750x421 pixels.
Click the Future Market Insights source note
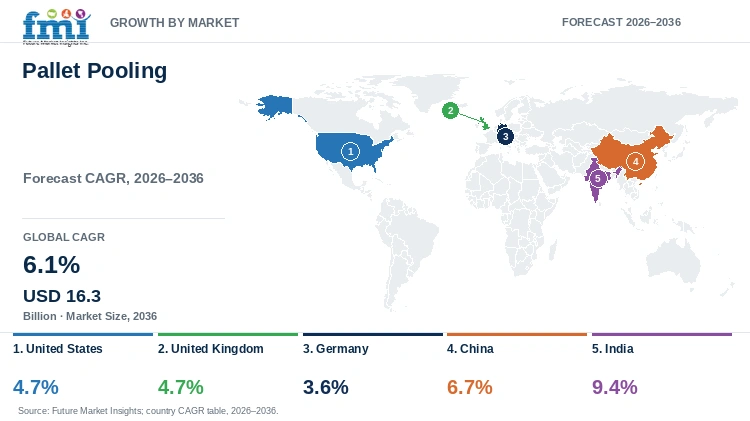(148, 410)
